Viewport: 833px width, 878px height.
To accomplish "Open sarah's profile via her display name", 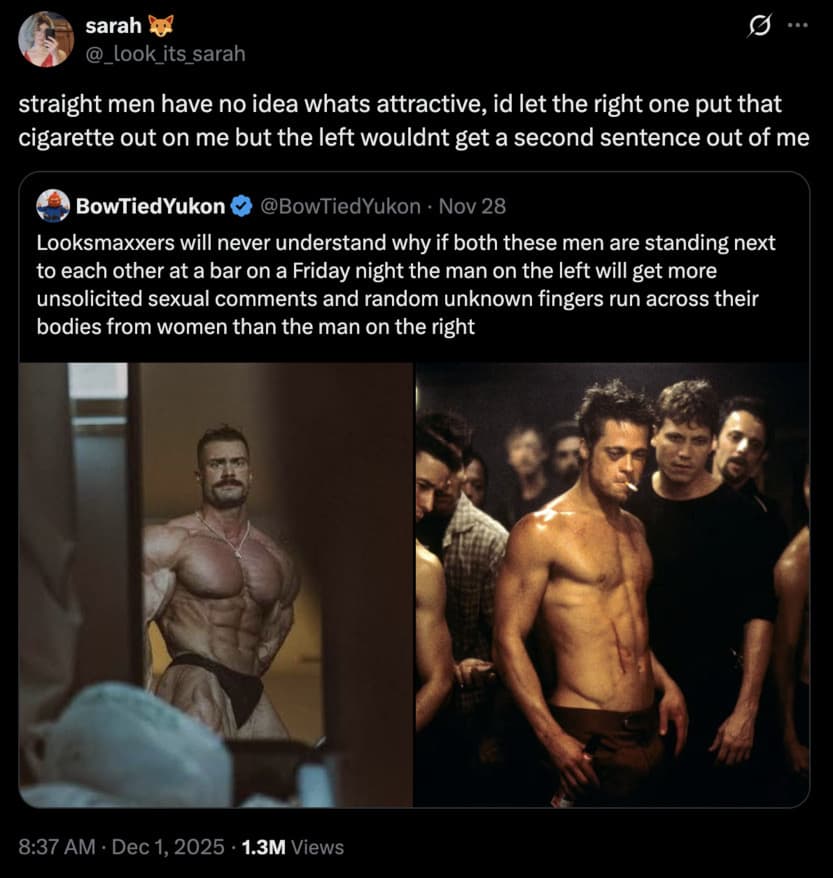I will click(x=116, y=26).
